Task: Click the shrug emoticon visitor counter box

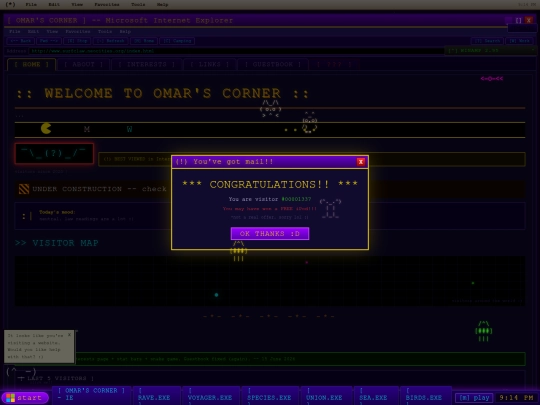Action: tap(54, 153)
